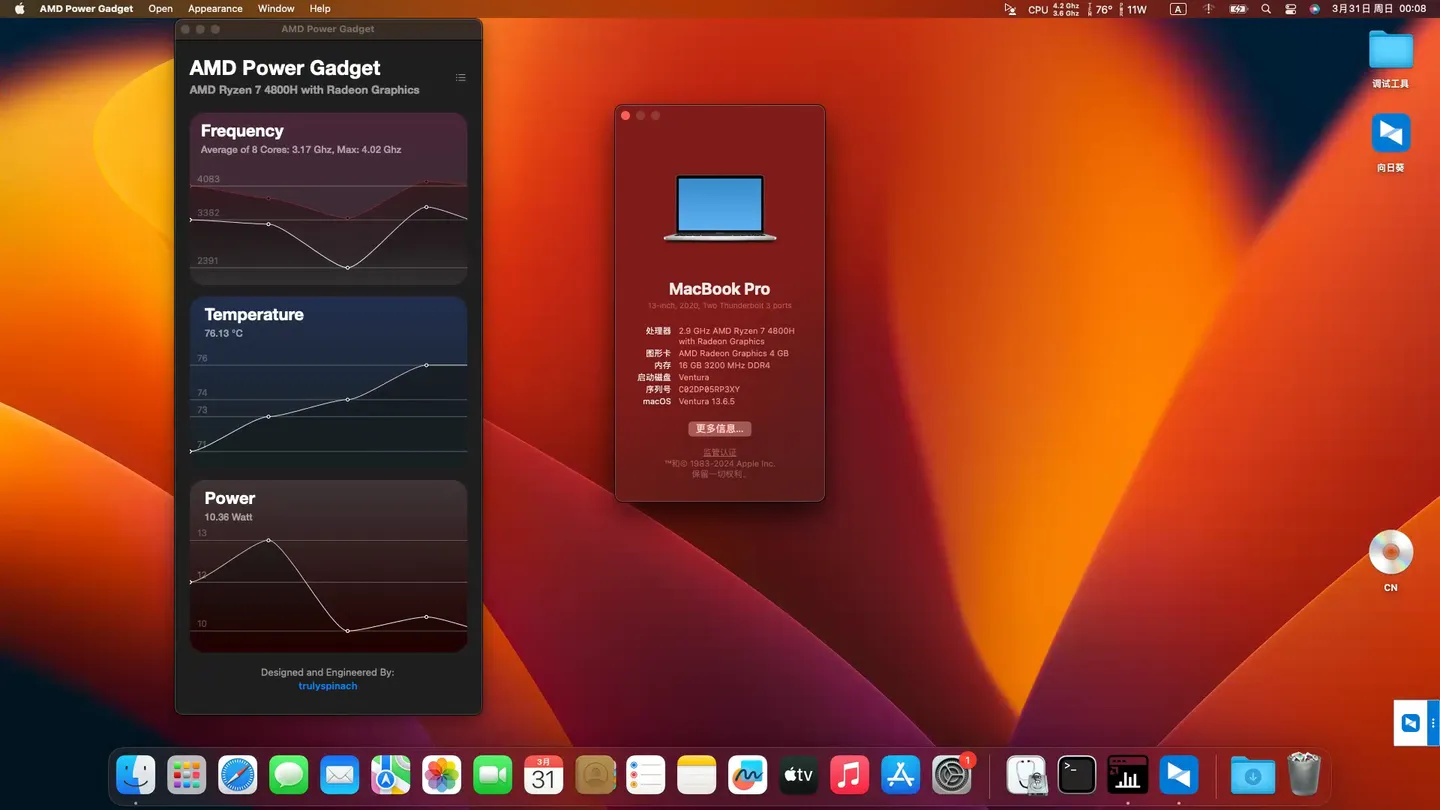
Task: Open the 向日葵 remote desktop dock icon
Action: tap(1178, 773)
